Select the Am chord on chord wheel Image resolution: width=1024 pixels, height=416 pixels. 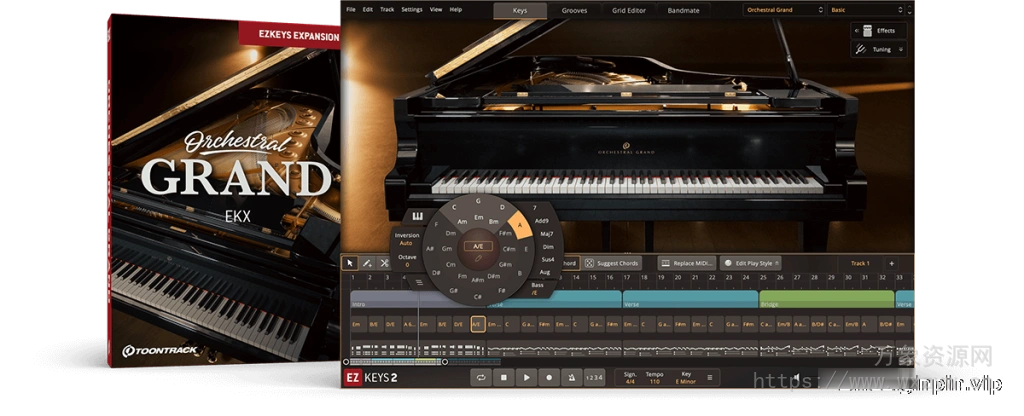462,222
